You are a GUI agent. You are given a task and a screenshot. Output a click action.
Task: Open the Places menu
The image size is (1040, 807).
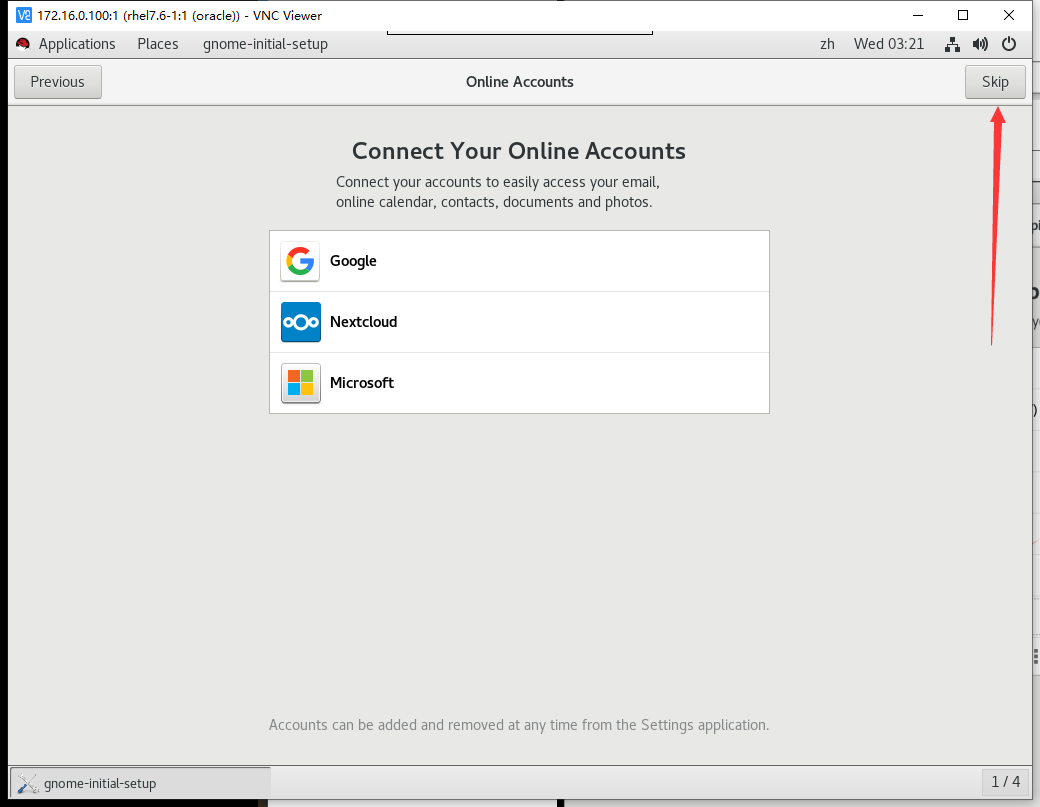(x=158, y=44)
